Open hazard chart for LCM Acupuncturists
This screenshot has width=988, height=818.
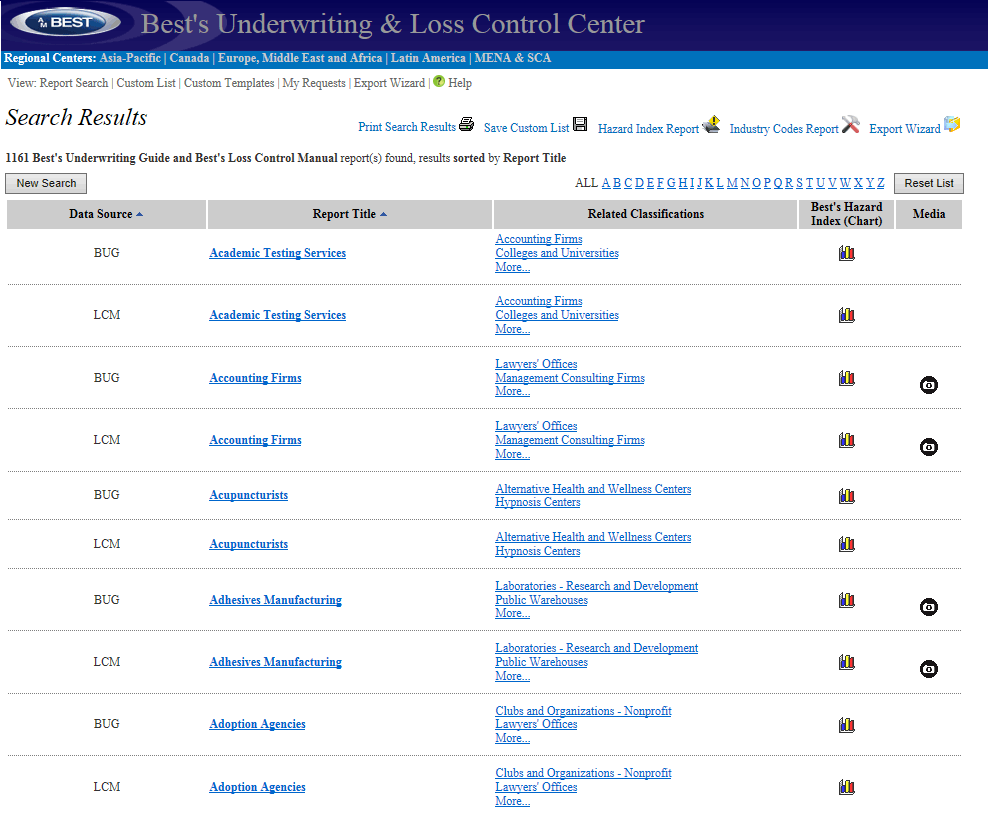tap(847, 544)
